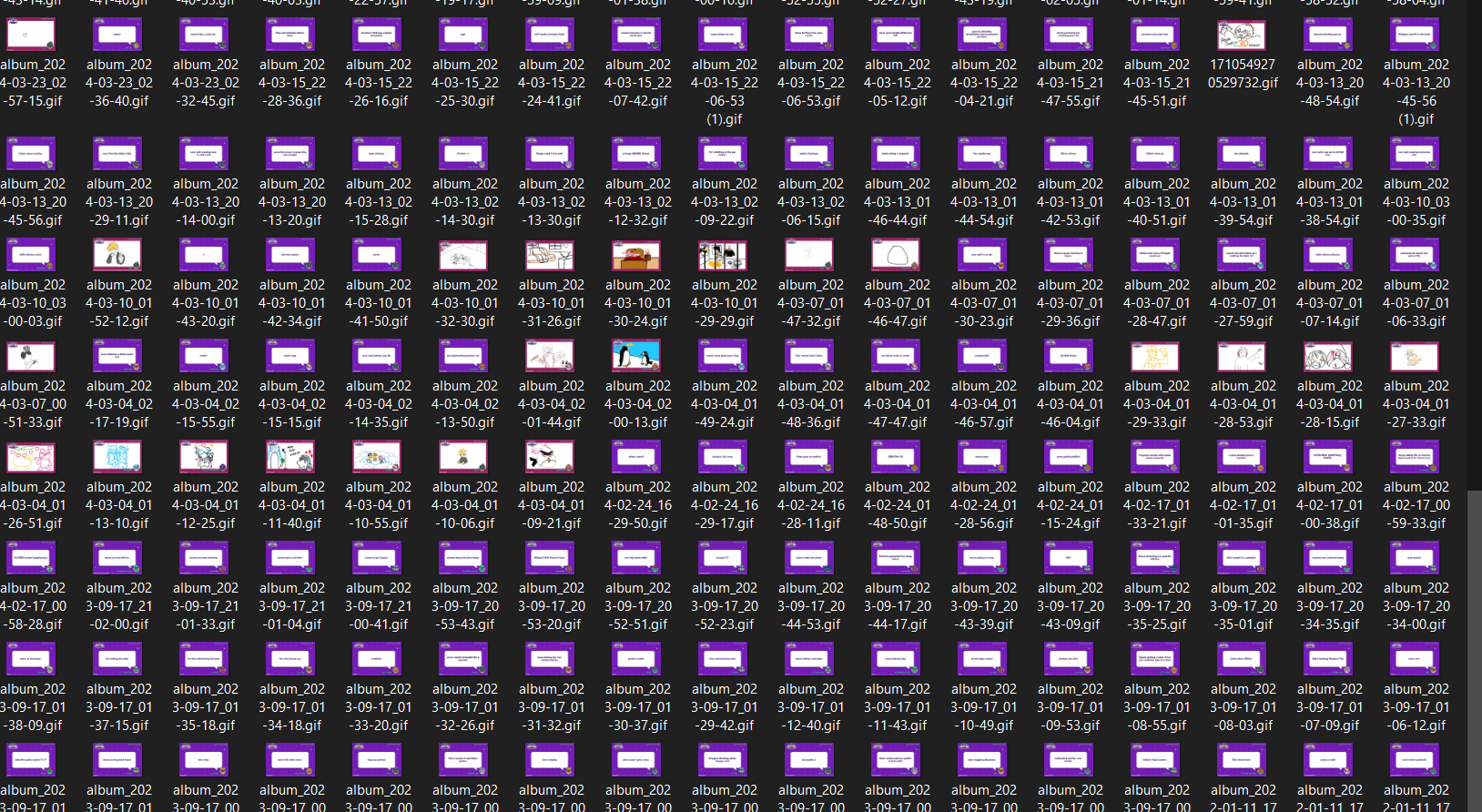The height and width of the screenshot is (812, 1482).
Task: Select thumbnail of album_2024-03-15_22-28-36.gif
Action: click(290, 35)
